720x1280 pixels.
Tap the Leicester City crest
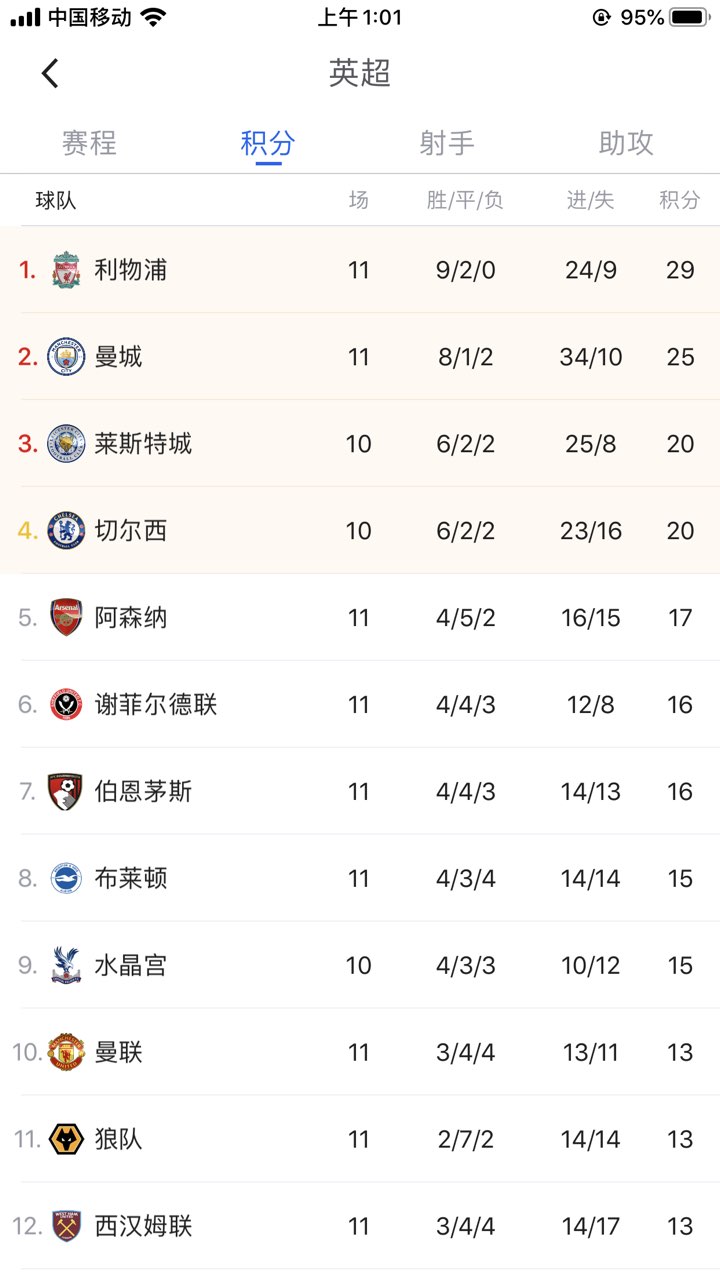pos(66,444)
